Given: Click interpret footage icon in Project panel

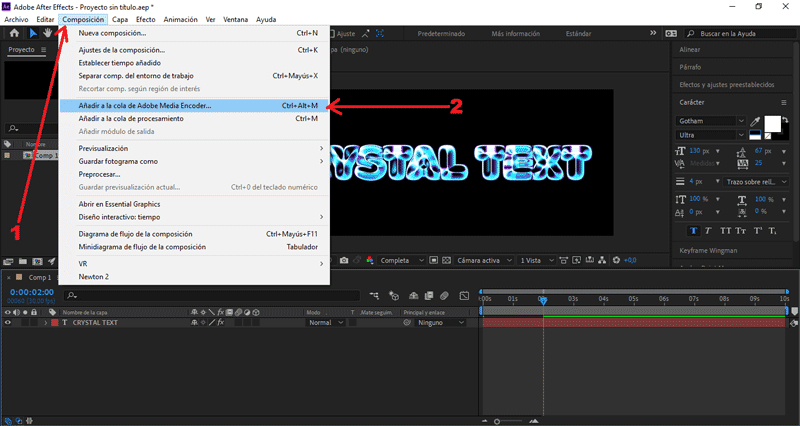Looking at the screenshot, I should tap(8, 261).
